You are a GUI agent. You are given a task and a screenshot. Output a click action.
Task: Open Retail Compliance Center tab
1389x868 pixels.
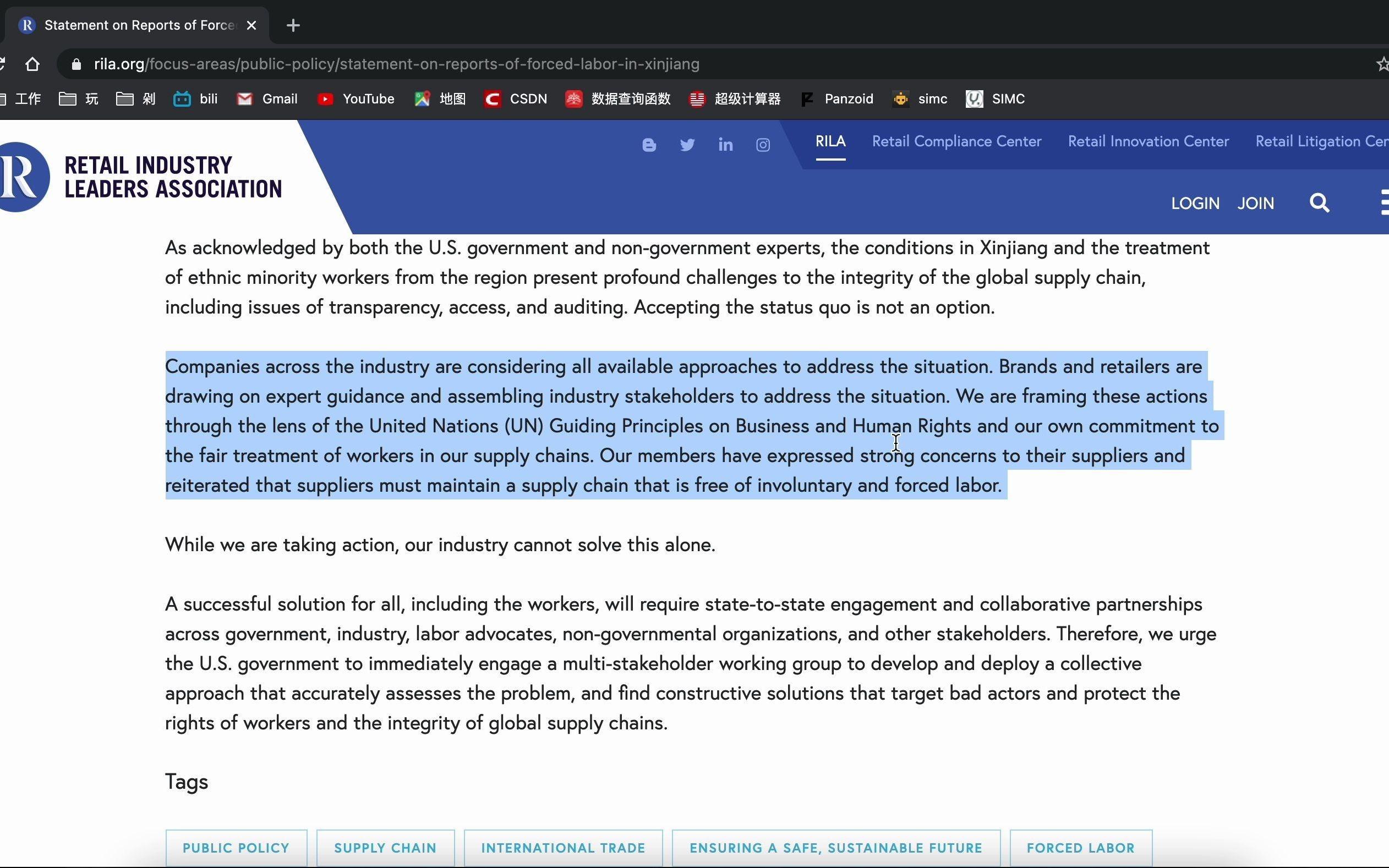[956, 140]
